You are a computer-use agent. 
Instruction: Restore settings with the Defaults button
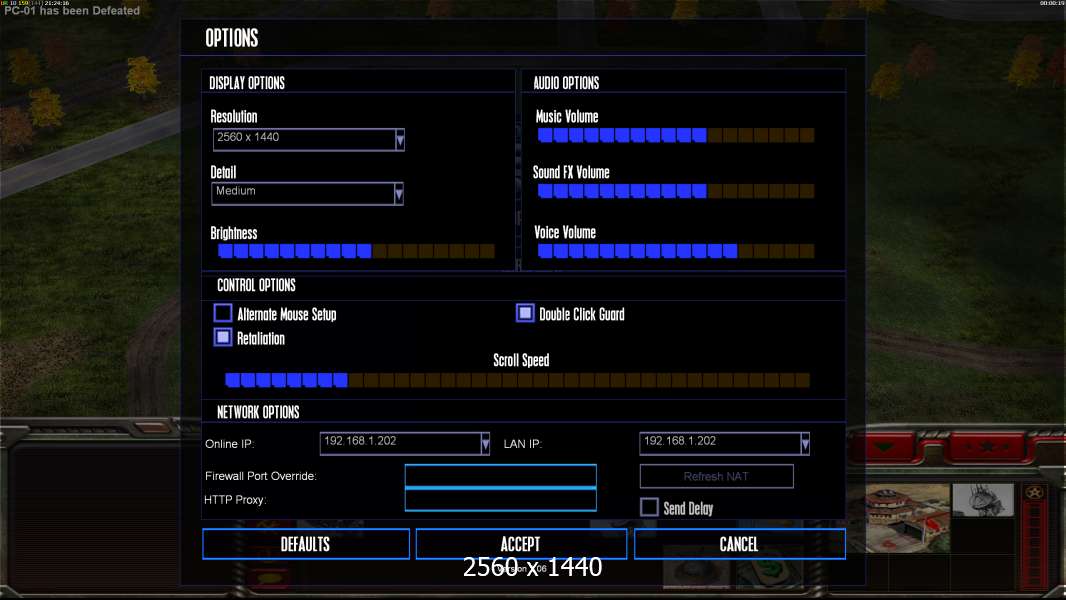point(306,544)
